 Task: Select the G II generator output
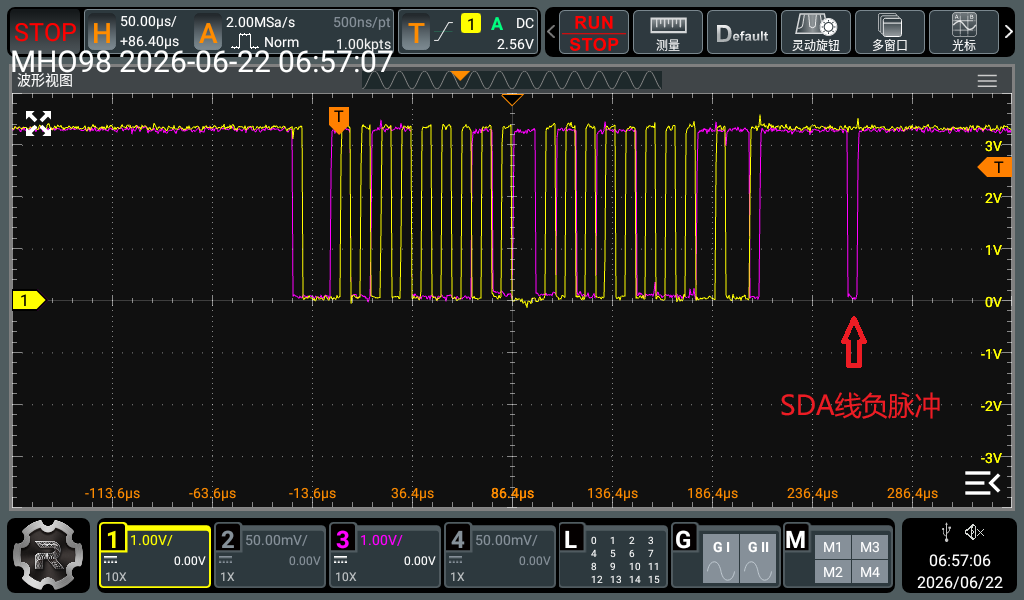pos(758,558)
